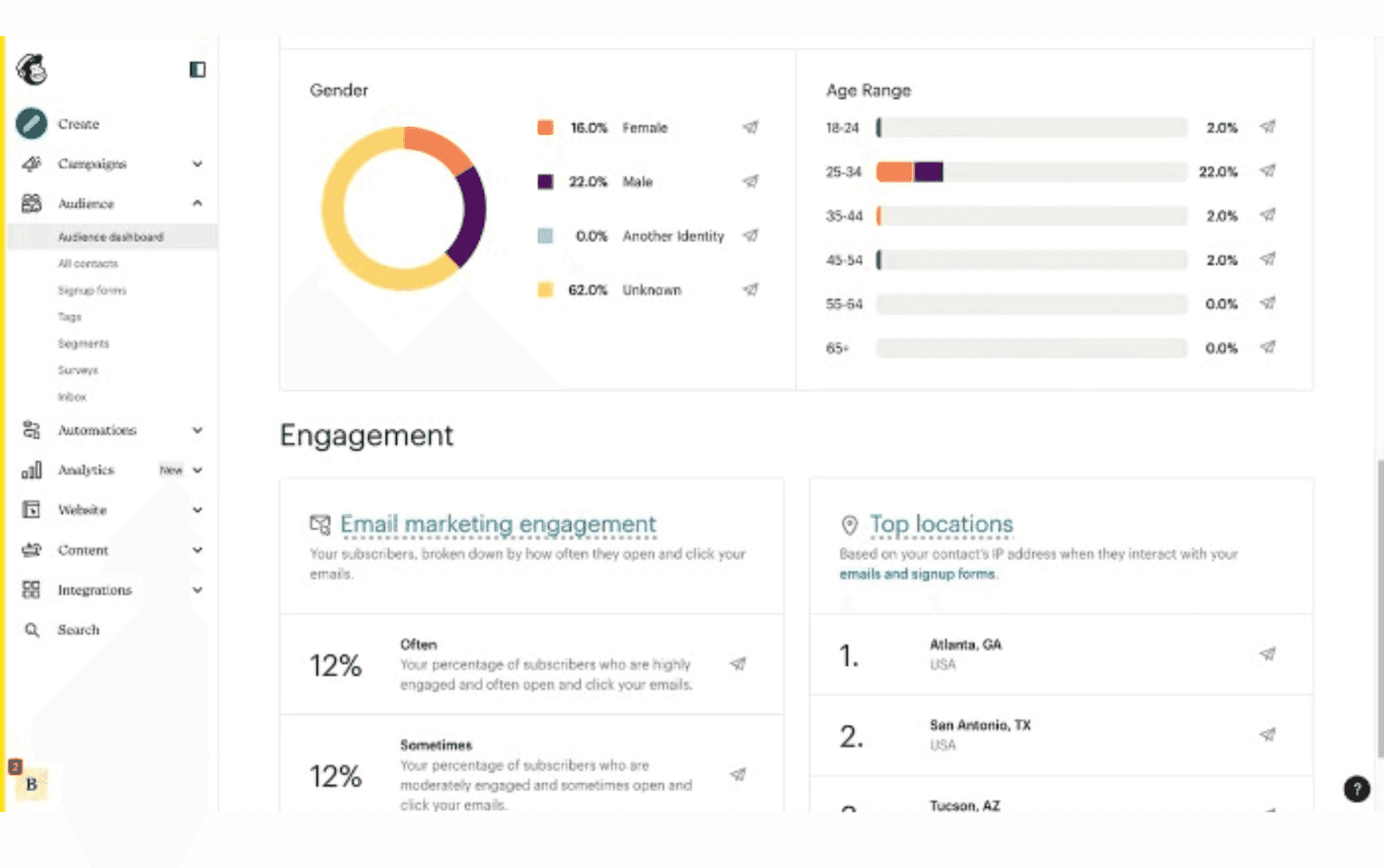Expand the Campaigns dropdown

point(198,163)
